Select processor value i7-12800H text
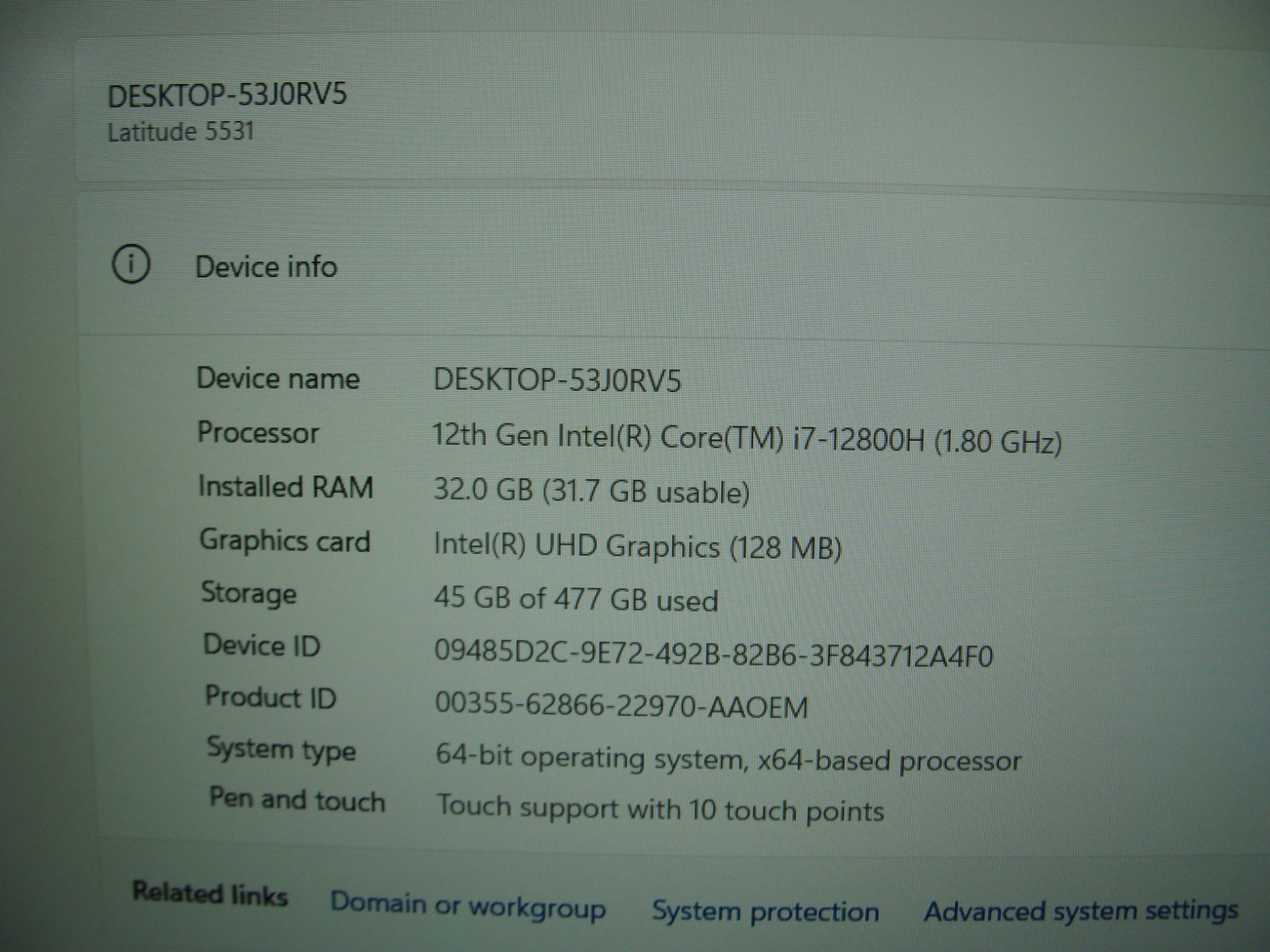Viewport: 1270px width, 952px height. [747, 438]
